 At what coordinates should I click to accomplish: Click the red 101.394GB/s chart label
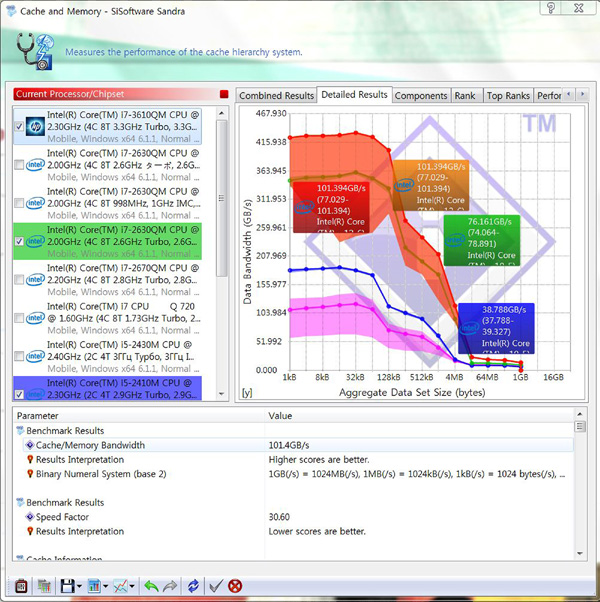click(331, 207)
